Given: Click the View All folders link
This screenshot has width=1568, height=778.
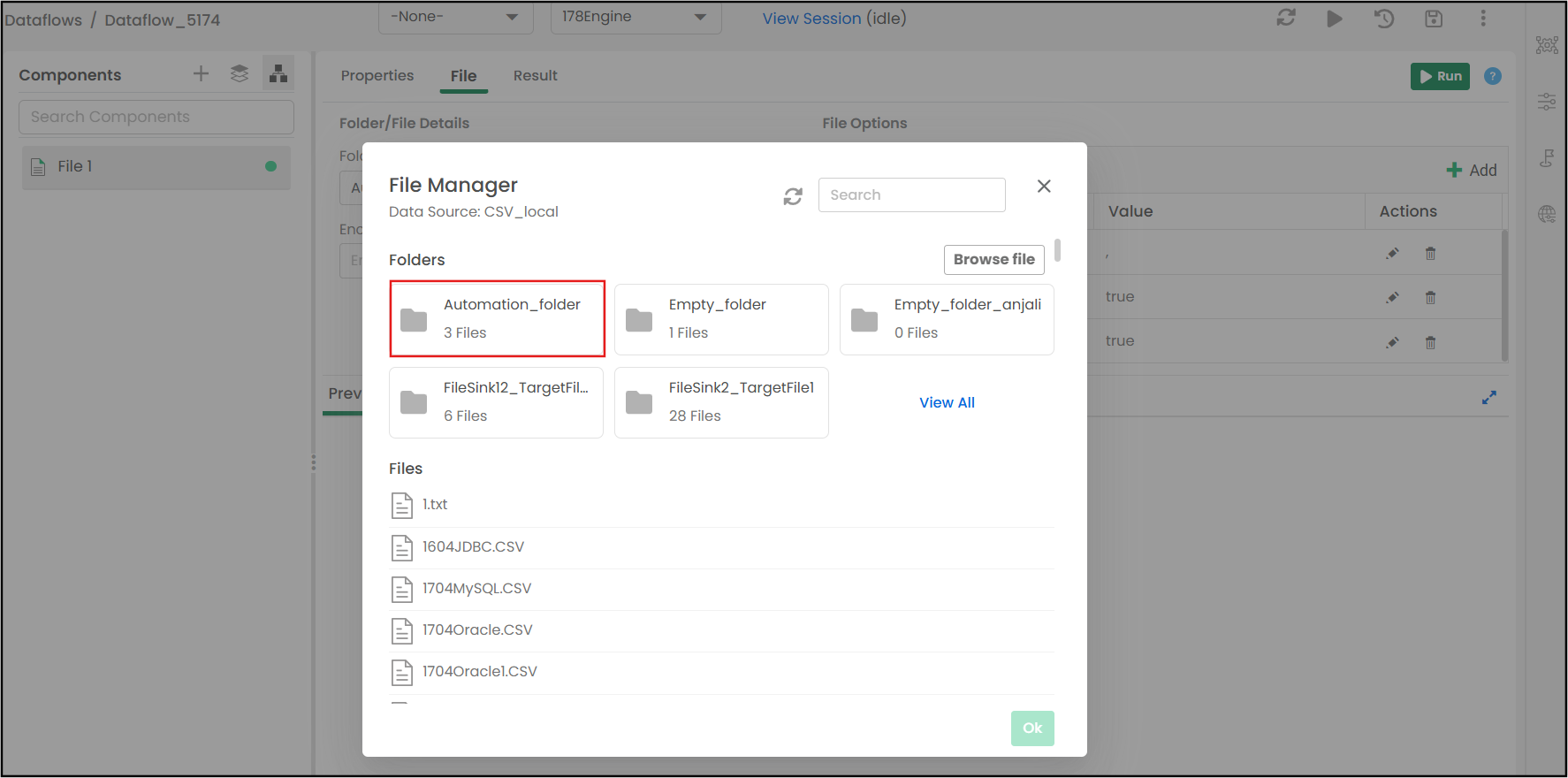Looking at the screenshot, I should 947,403.
